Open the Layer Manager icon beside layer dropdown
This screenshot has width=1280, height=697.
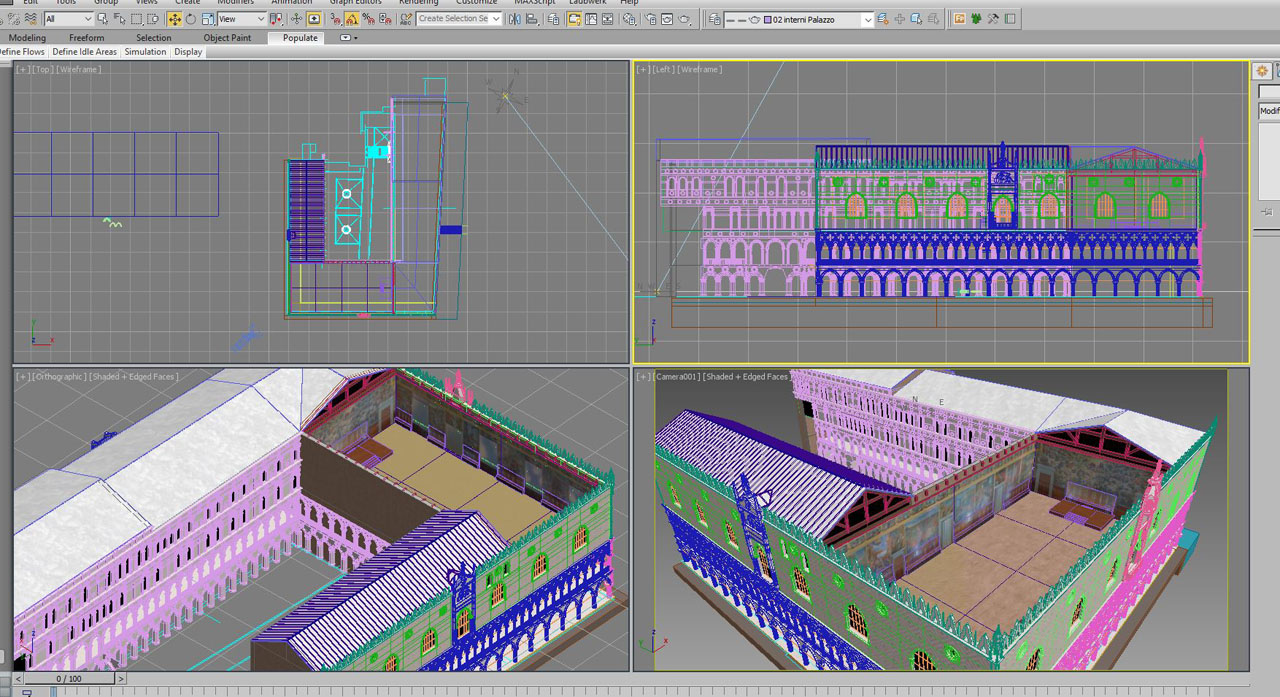point(714,19)
